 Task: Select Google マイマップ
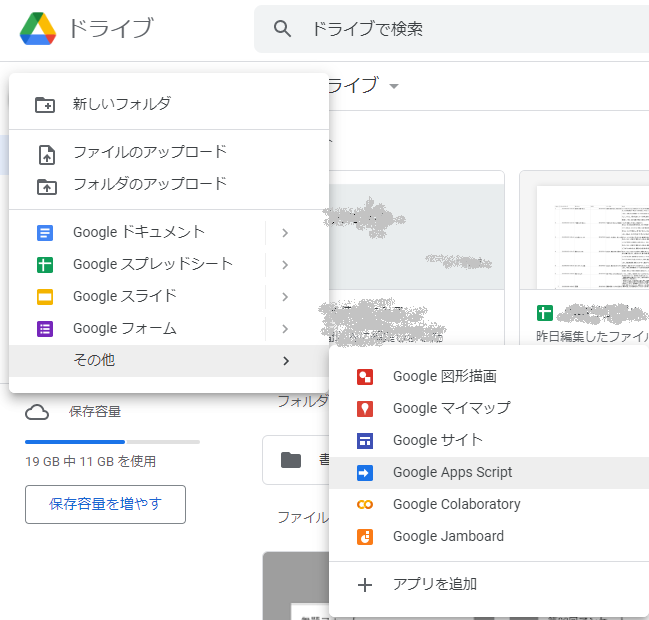pos(489,408)
